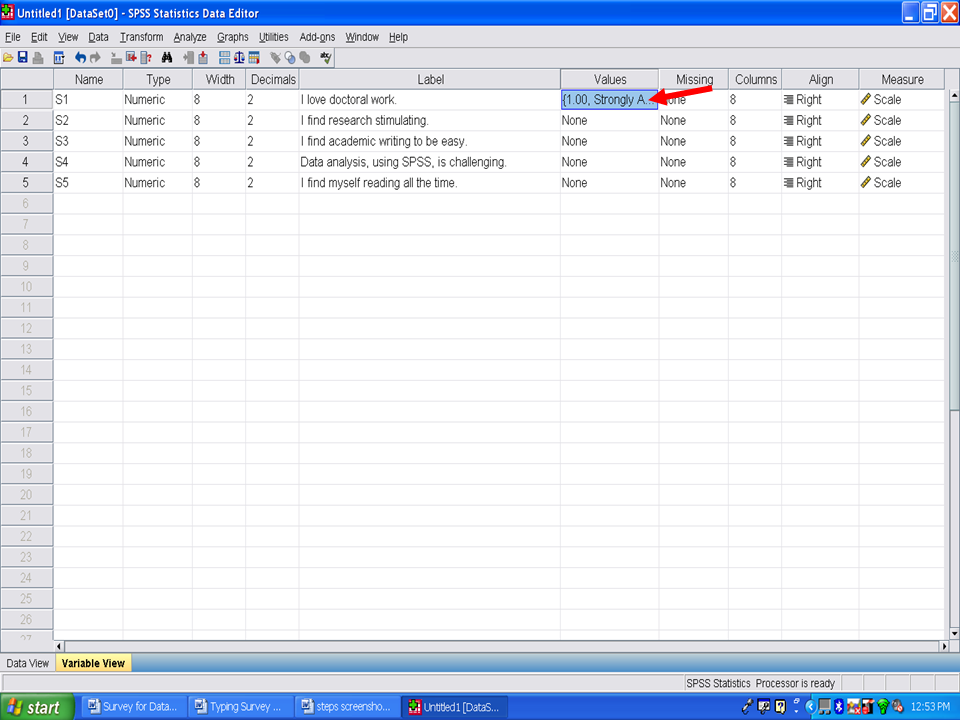The image size is (960, 720).
Task: Click the Type cell for S4
Action: [x=157, y=162]
